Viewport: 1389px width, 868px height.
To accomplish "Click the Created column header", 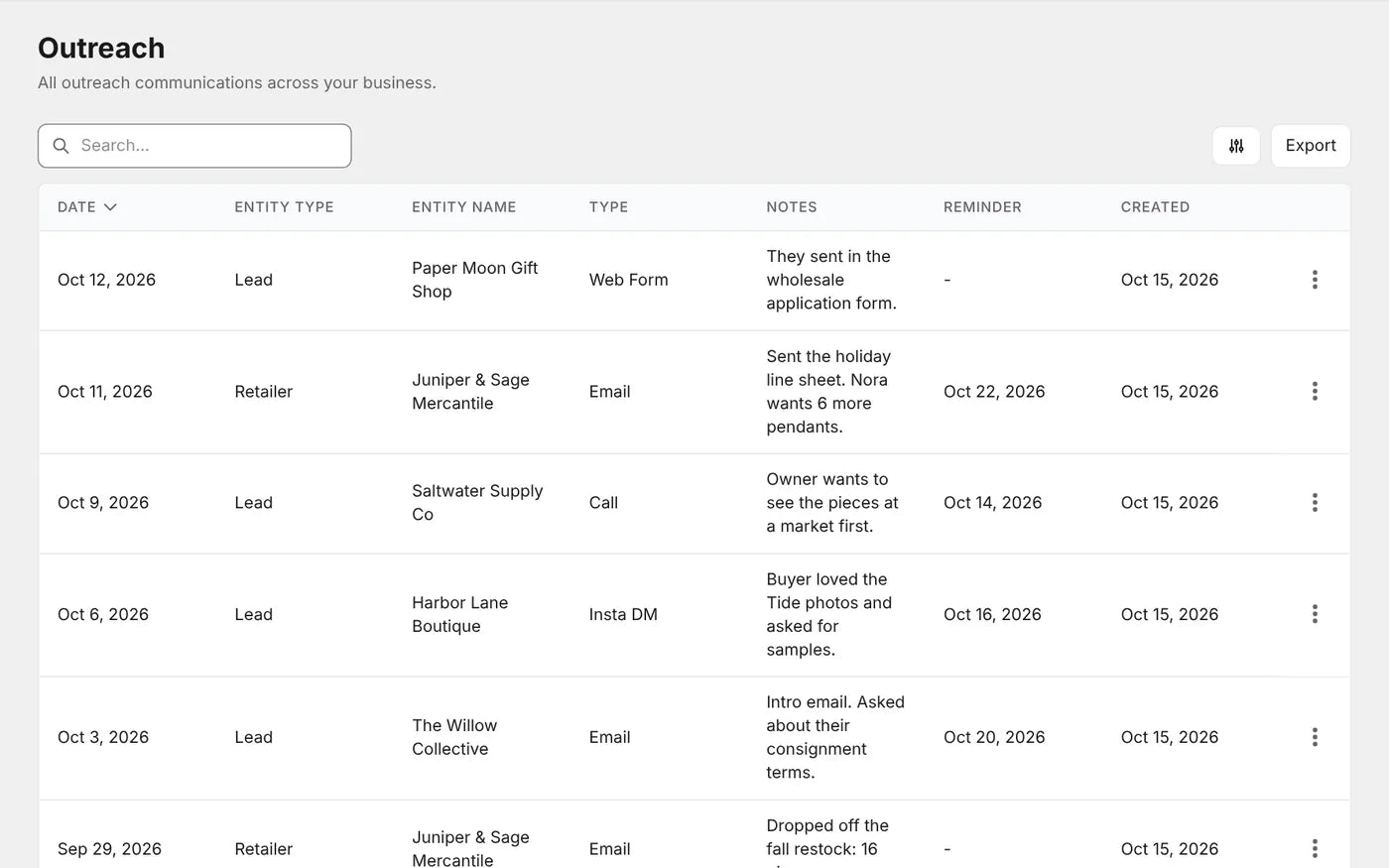I will tap(1155, 207).
